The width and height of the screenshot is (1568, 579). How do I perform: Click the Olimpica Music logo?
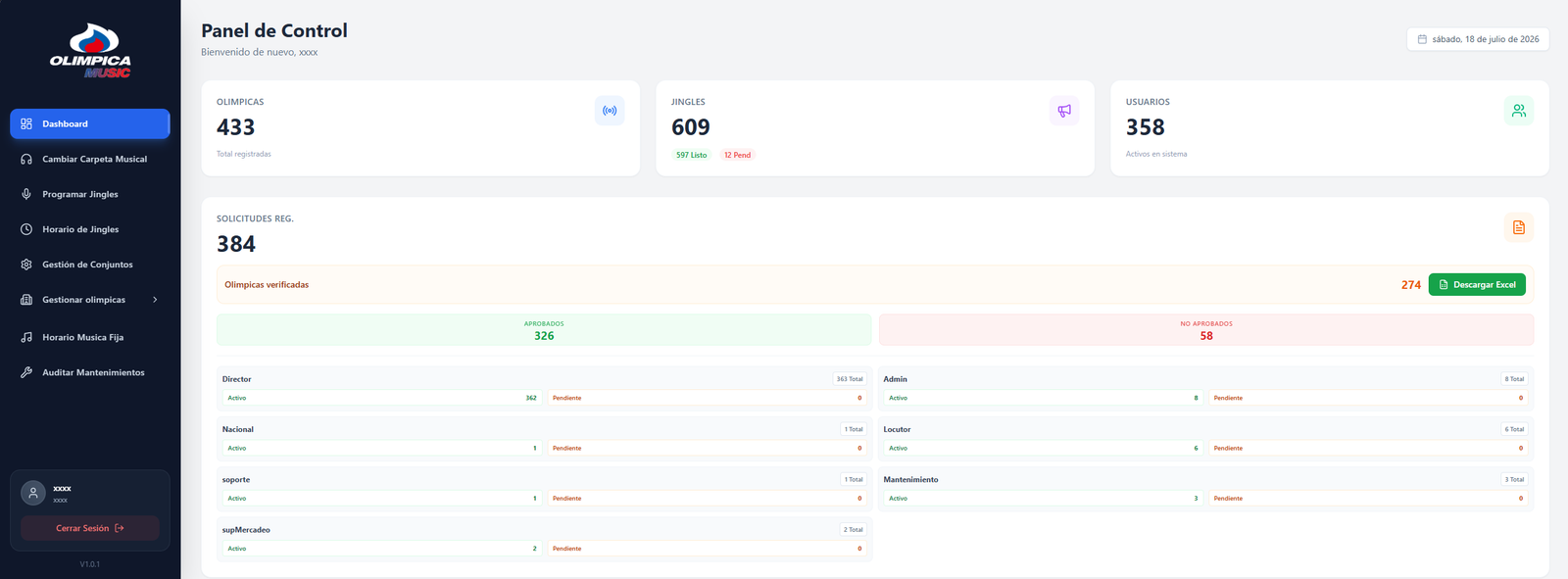click(x=90, y=51)
